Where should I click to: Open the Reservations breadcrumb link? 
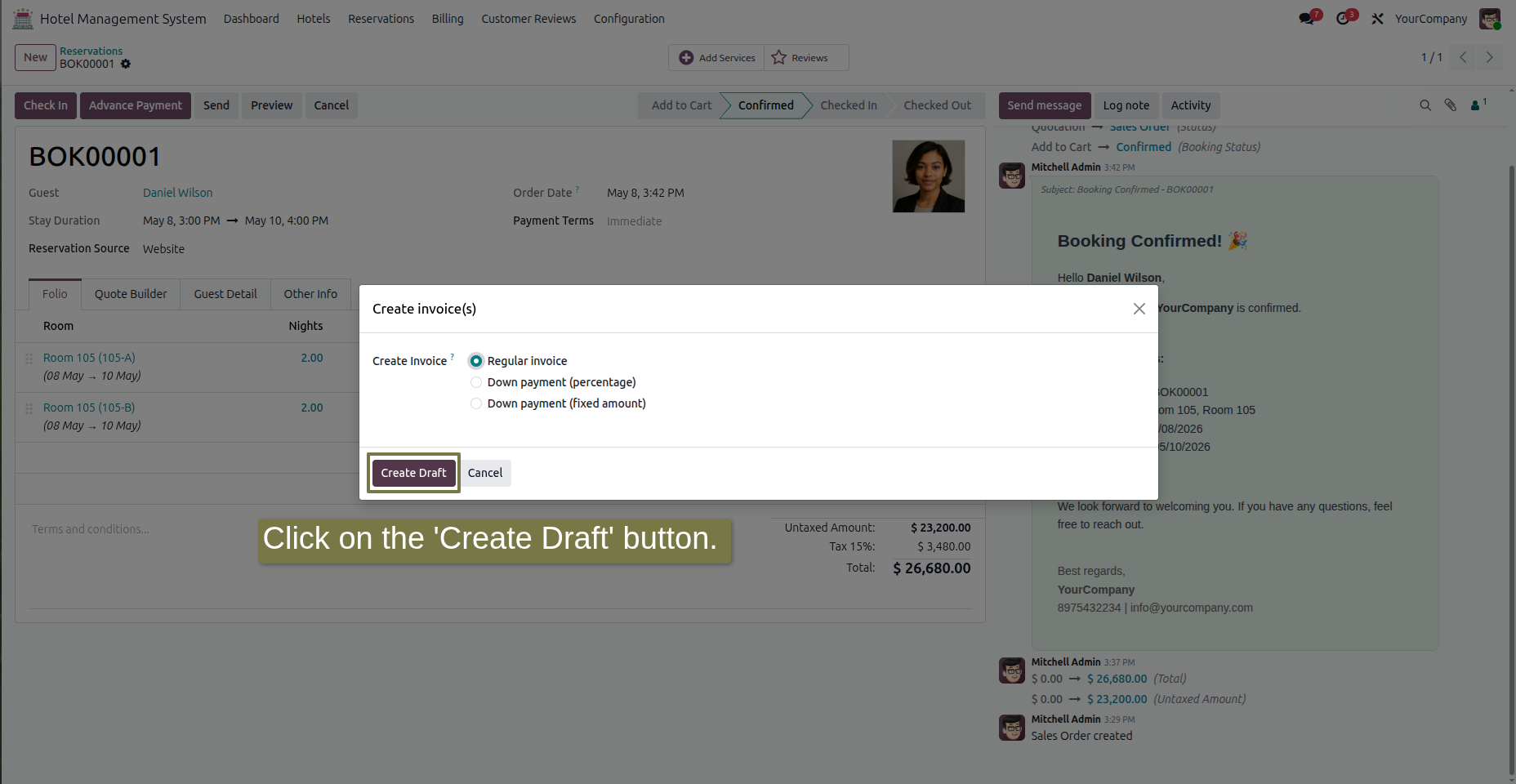click(x=91, y=51)
